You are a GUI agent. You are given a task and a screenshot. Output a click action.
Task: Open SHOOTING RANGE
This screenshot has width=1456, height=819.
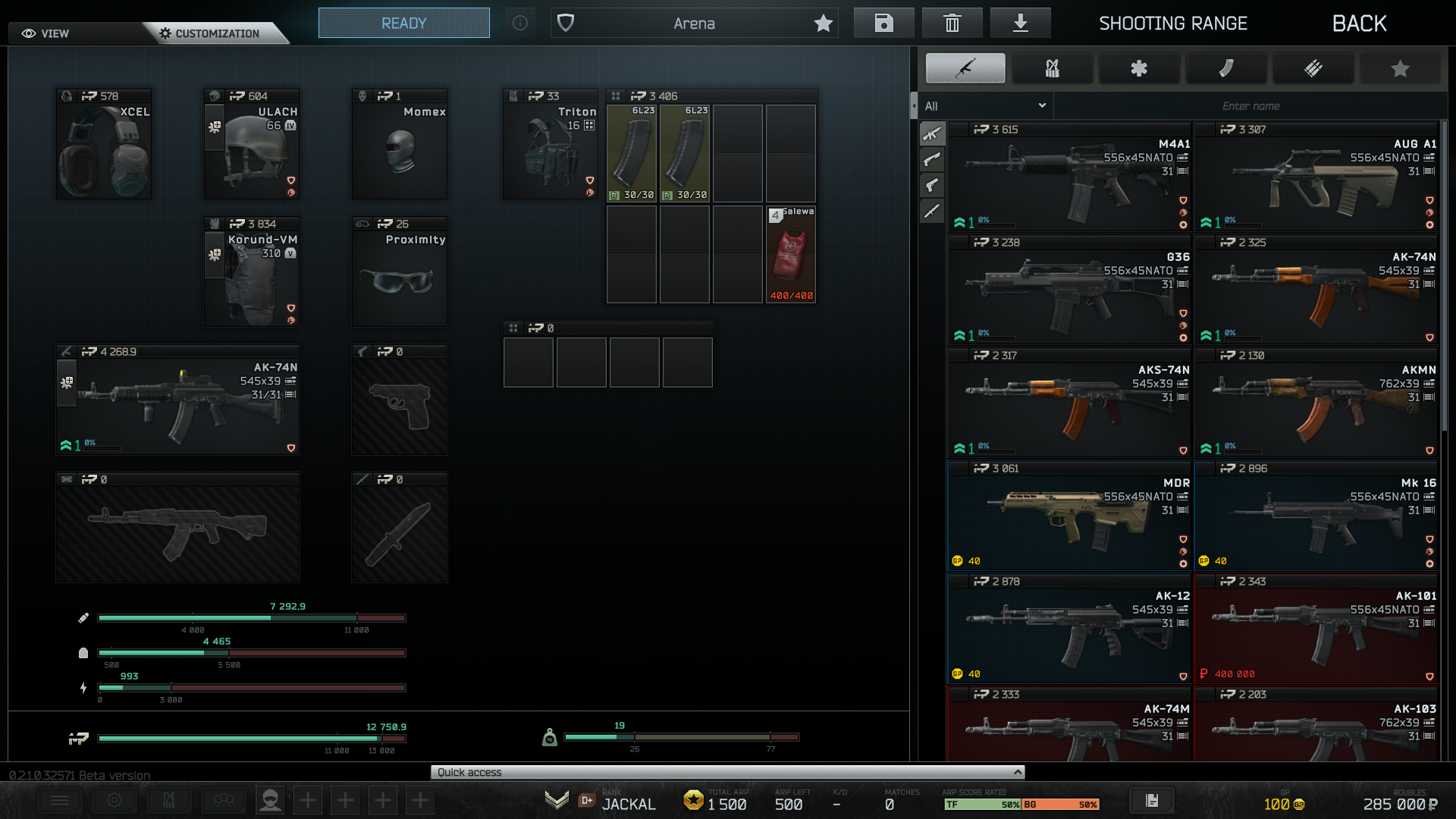(1173, 24)
